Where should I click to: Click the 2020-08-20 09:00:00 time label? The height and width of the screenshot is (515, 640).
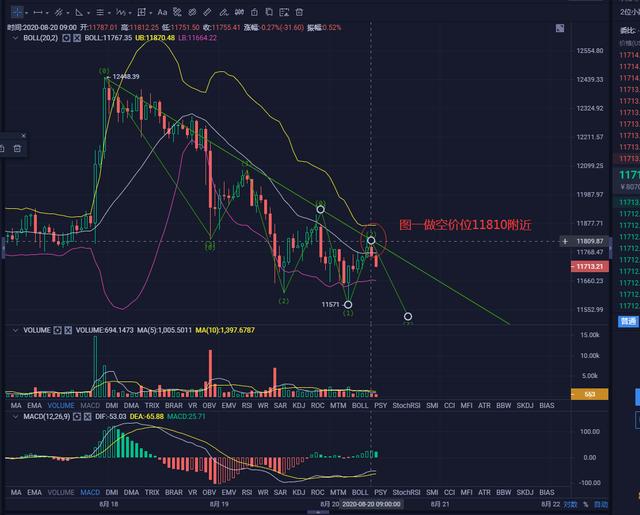[371, 504]
